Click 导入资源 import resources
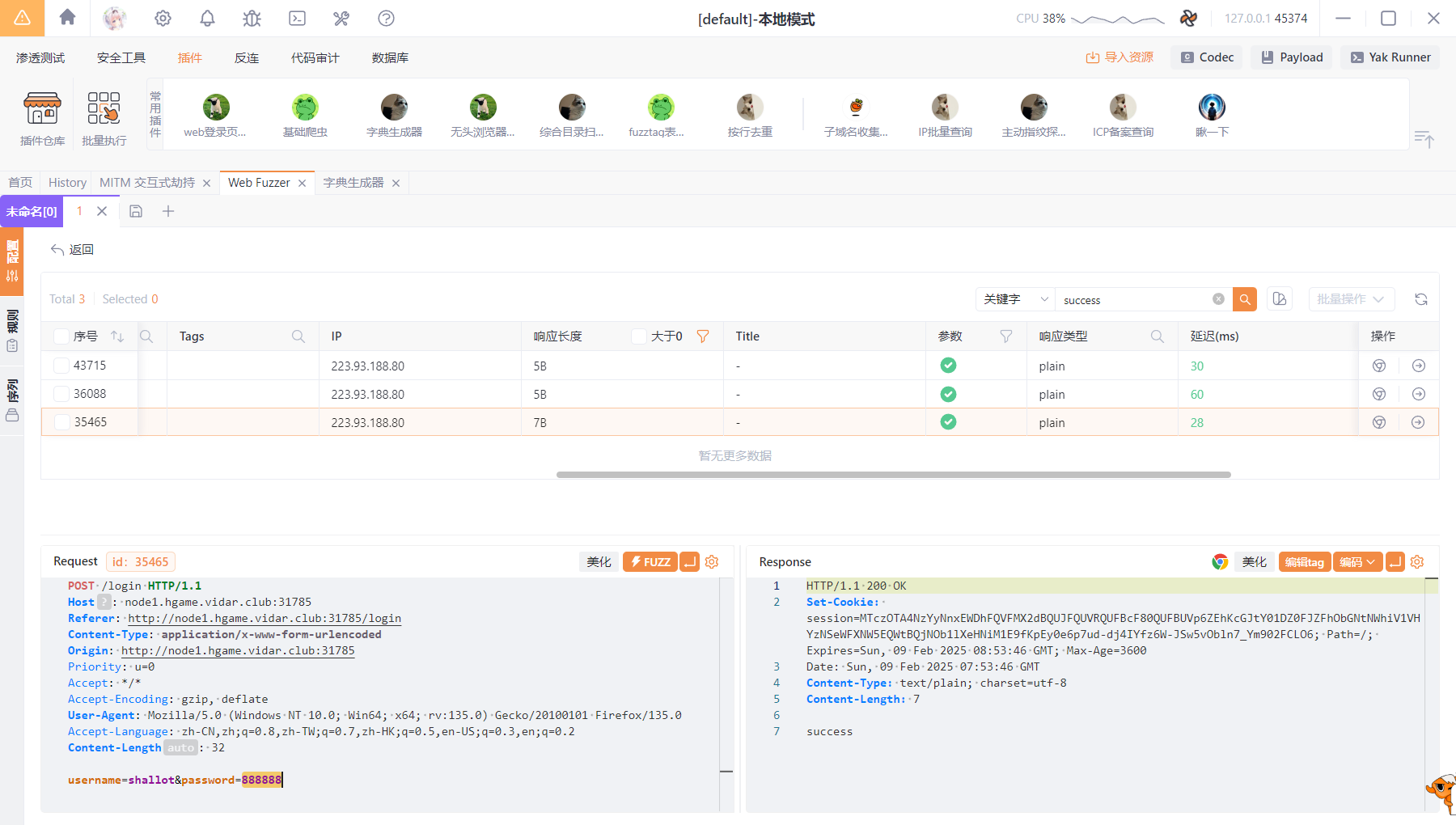1456x825 pixels. tap(1120, 57)
